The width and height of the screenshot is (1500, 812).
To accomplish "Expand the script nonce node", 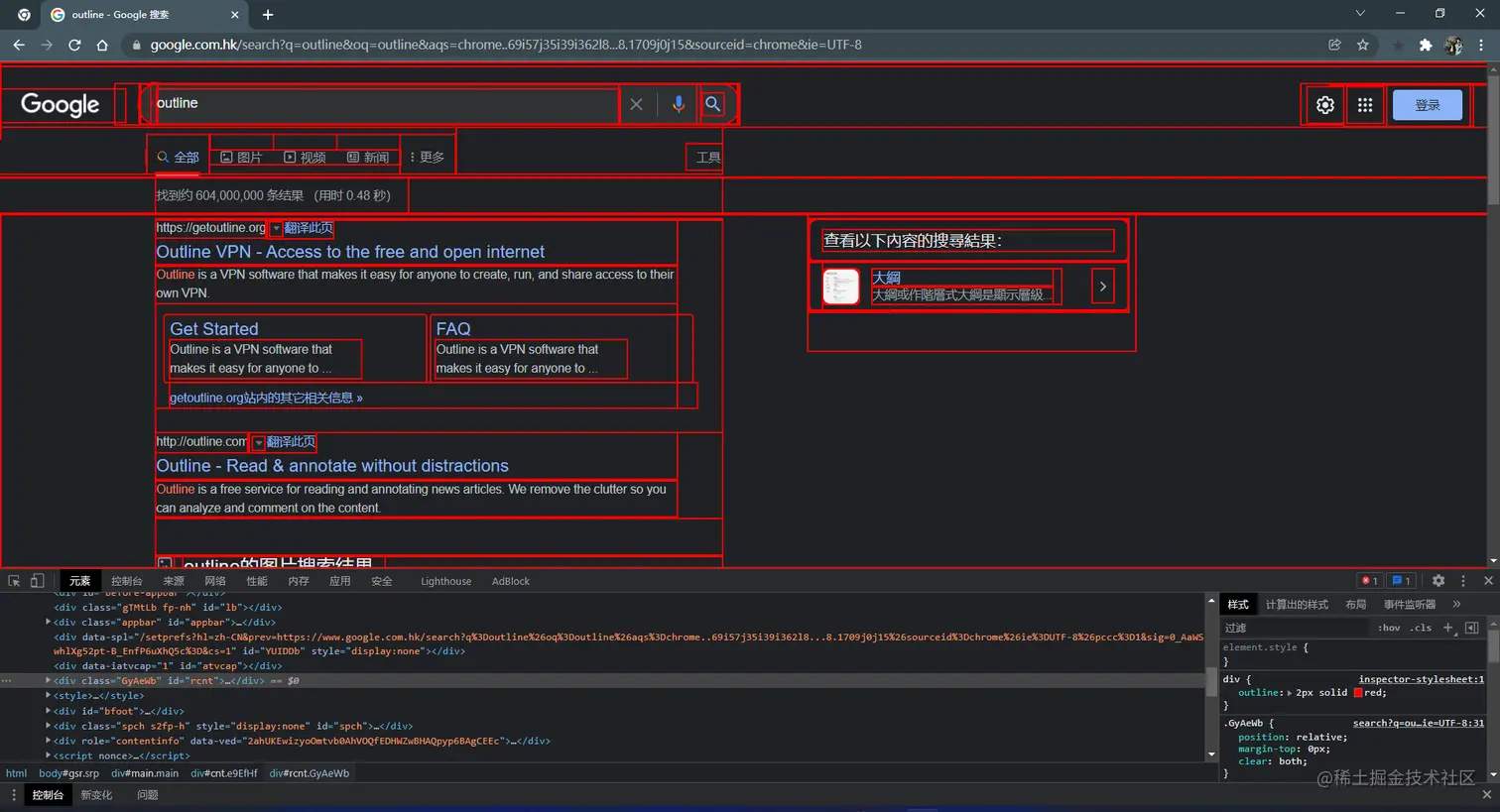I will (x=49, y=755).
